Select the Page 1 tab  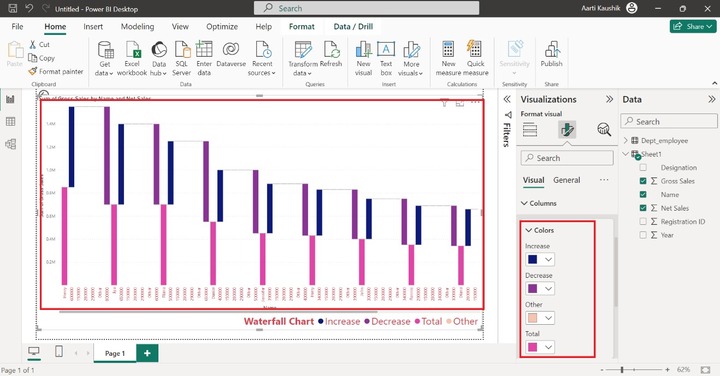(115, 353)
